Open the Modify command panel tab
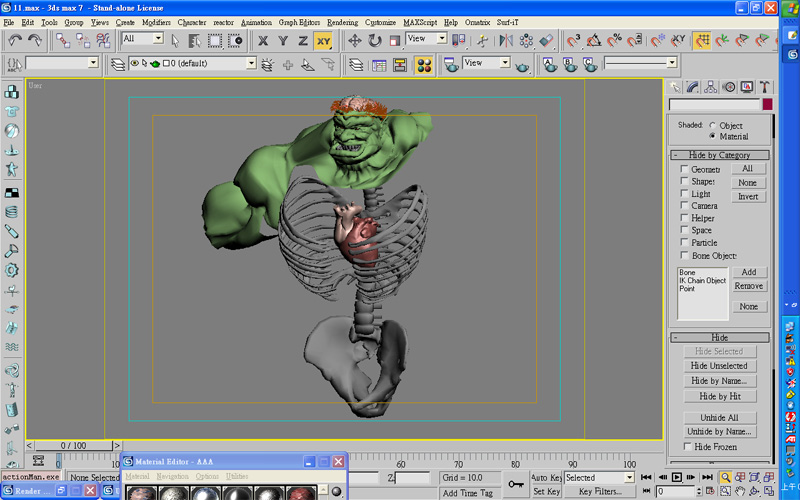The width and height of the screenshot is (800, 500). (x=693, y=87)
